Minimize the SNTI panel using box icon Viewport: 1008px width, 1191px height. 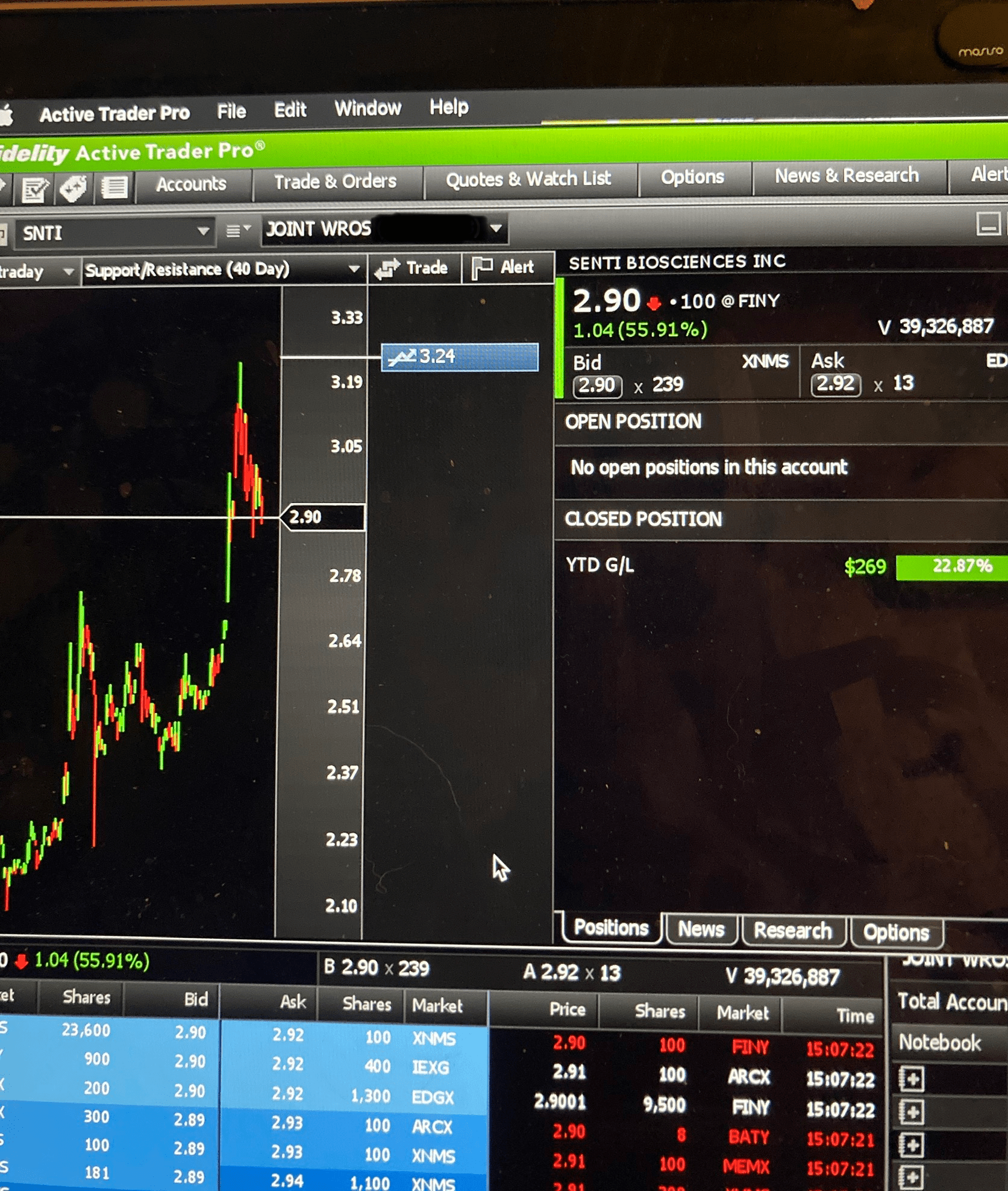click(988, 225)
